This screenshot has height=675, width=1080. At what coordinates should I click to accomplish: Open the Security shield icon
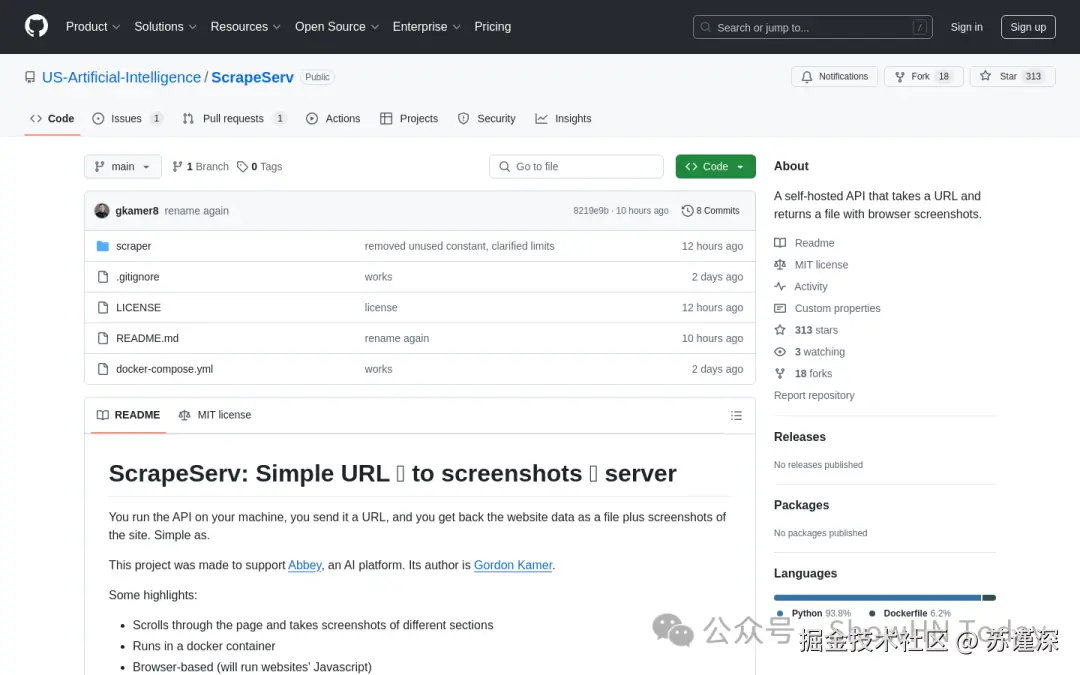click(x=464, y=118)
